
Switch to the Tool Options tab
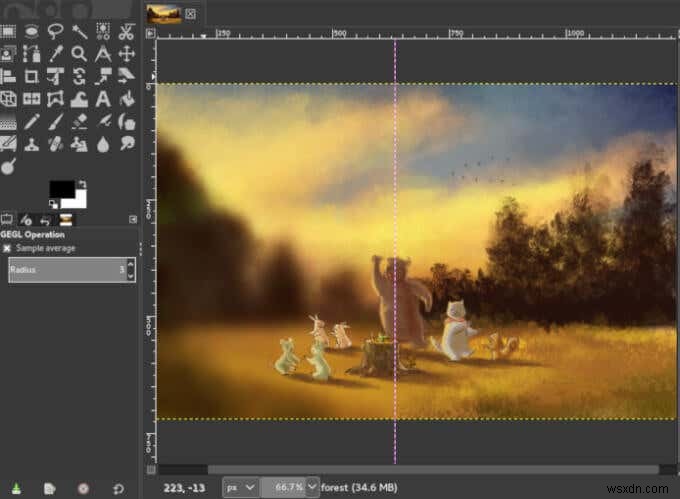pyautogui.click(x=7, y=219)
